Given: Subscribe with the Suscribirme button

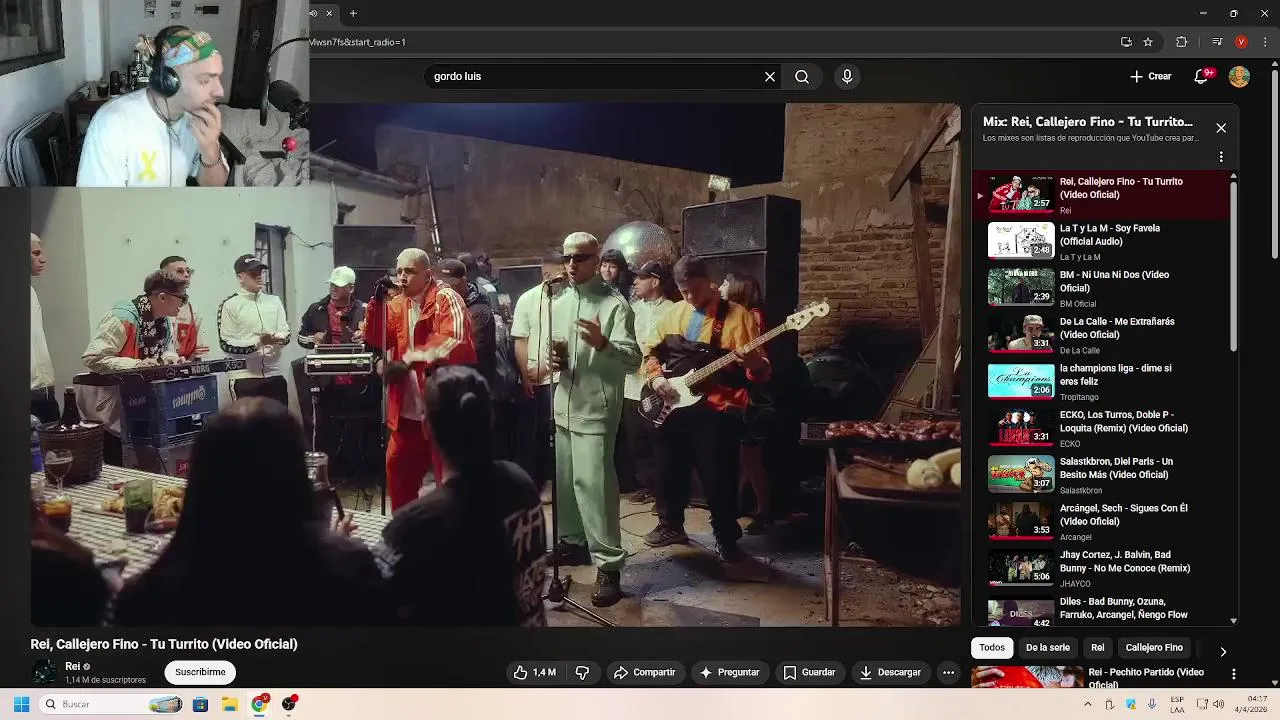Looking at the screenshot, I should coord(200,673).
